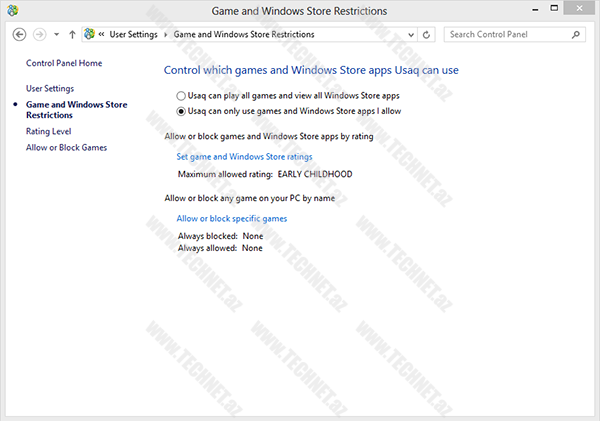The height and width of the screenshot is (421, 600).
Task: Open the recent locations dropdown arrow
Action: tap(57, 34)
